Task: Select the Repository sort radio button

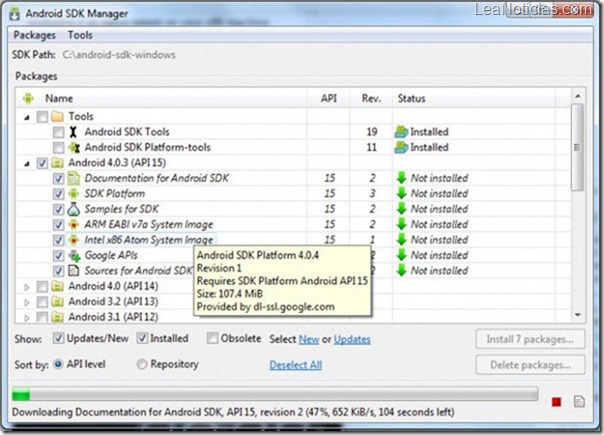Action: (x=142, y=364)
